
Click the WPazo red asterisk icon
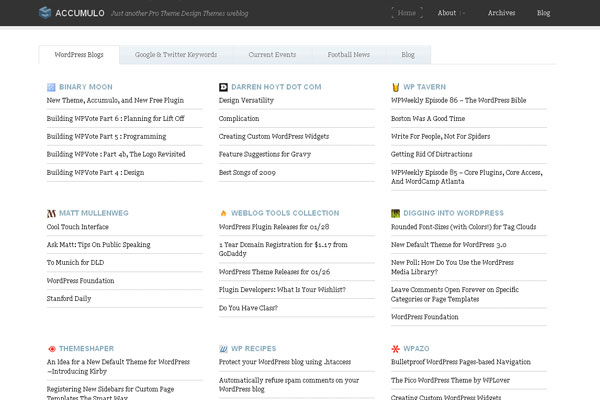click(x=395, y=349)
